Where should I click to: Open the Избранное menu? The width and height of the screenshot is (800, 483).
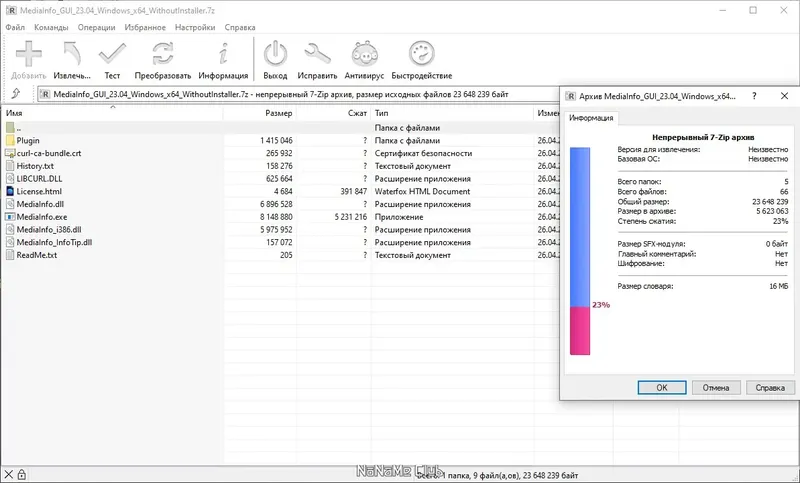point(145,28)
